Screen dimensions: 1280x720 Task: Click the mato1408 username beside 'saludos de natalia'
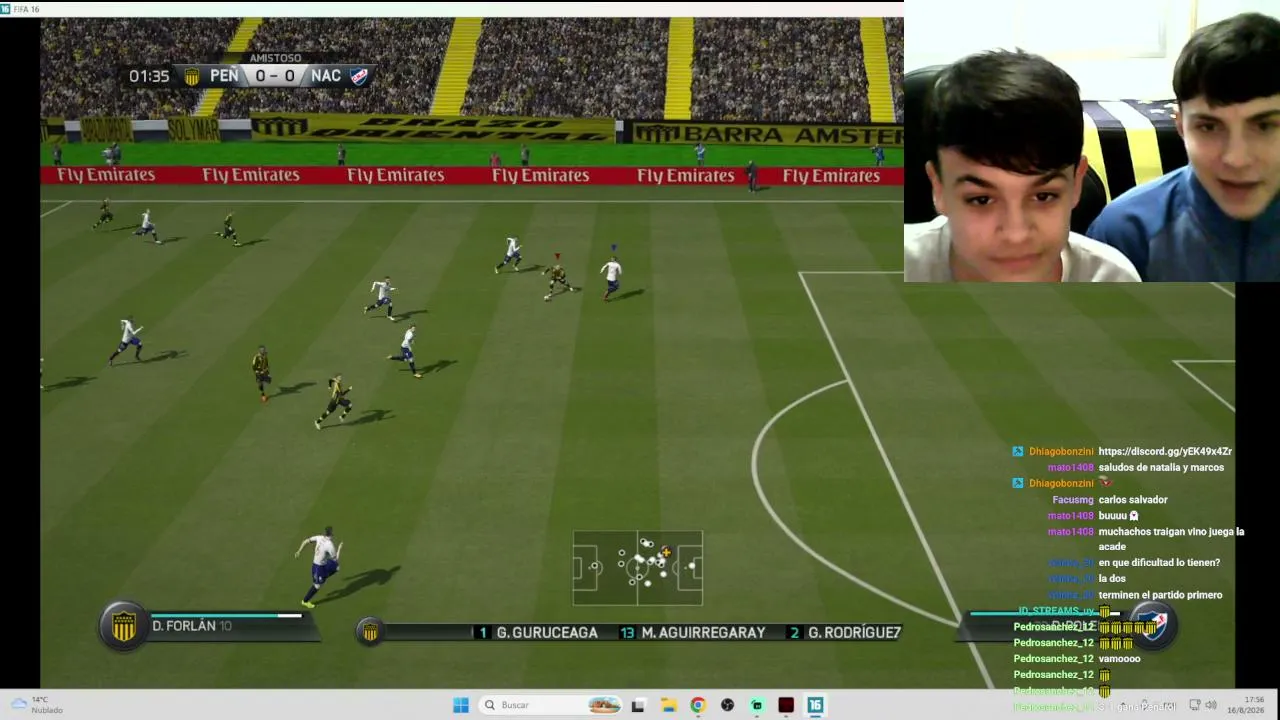click(1071, 468)
